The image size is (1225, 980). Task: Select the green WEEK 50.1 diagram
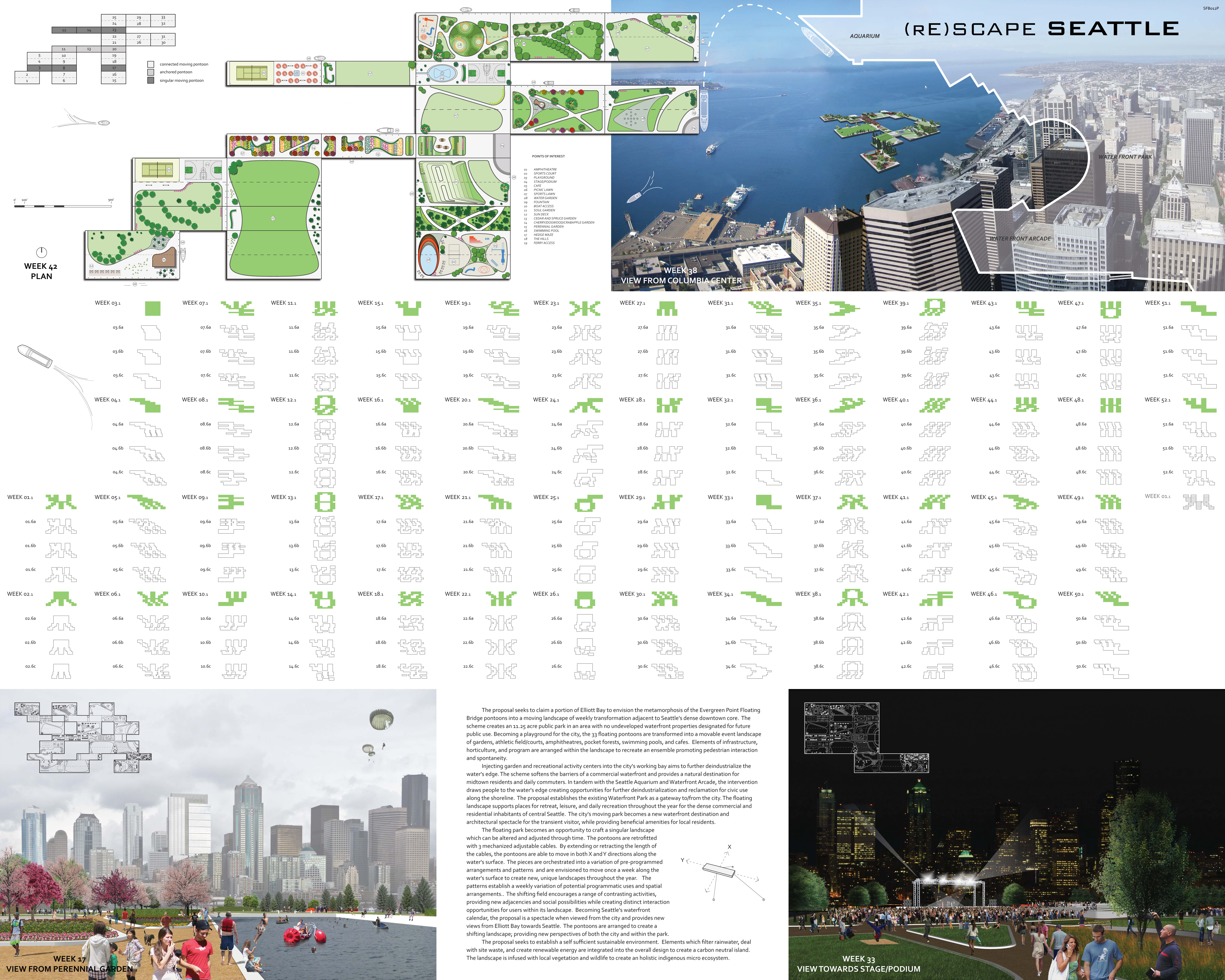(1112, 599)
